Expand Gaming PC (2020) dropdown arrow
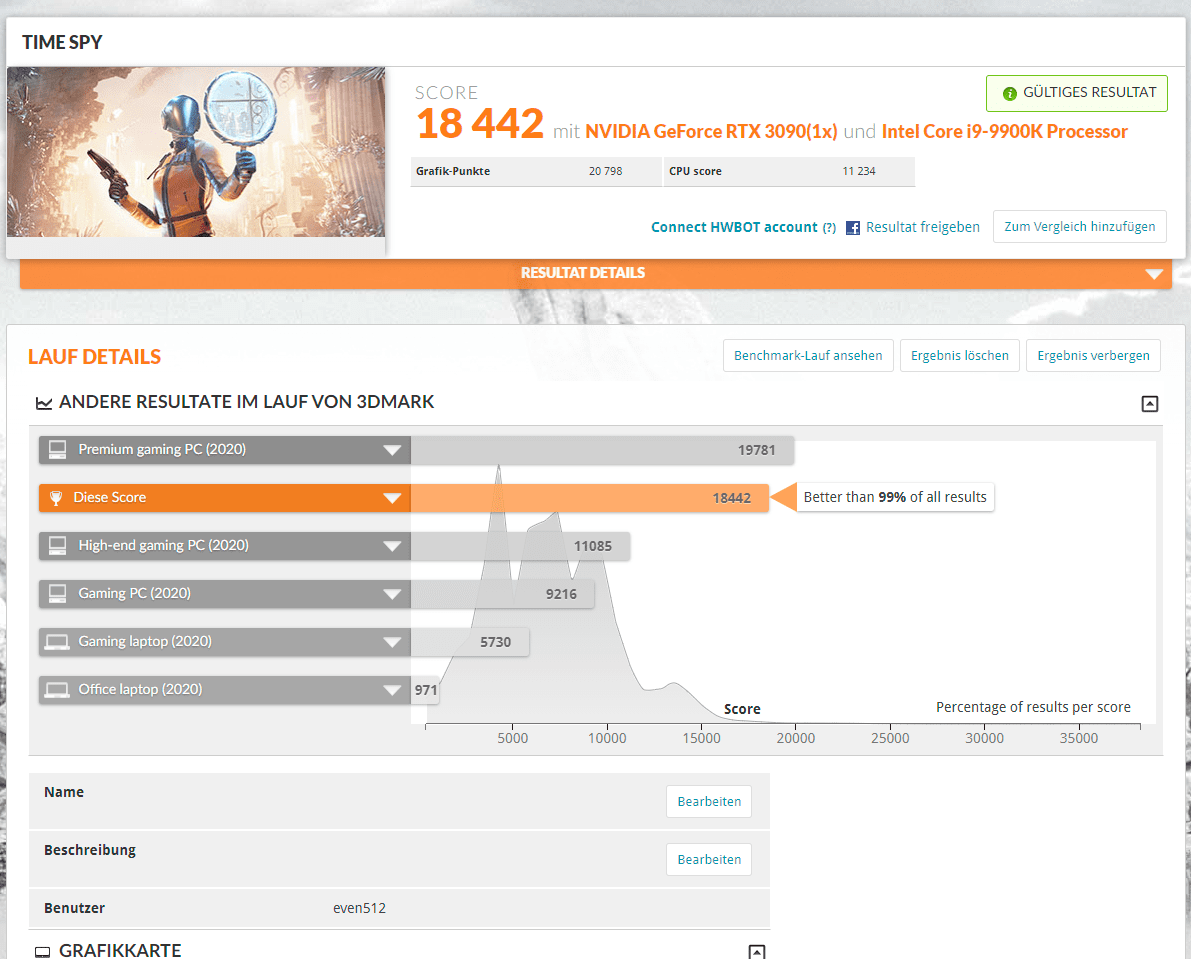Image resolution: width=1191 pixels, height=959 pixels. click(392, 594)
